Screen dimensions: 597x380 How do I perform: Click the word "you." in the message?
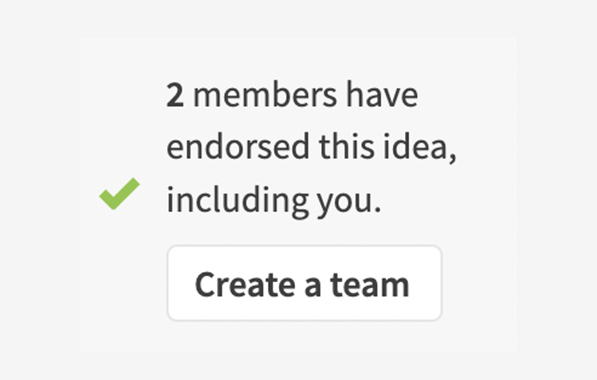tap(349, 202)
